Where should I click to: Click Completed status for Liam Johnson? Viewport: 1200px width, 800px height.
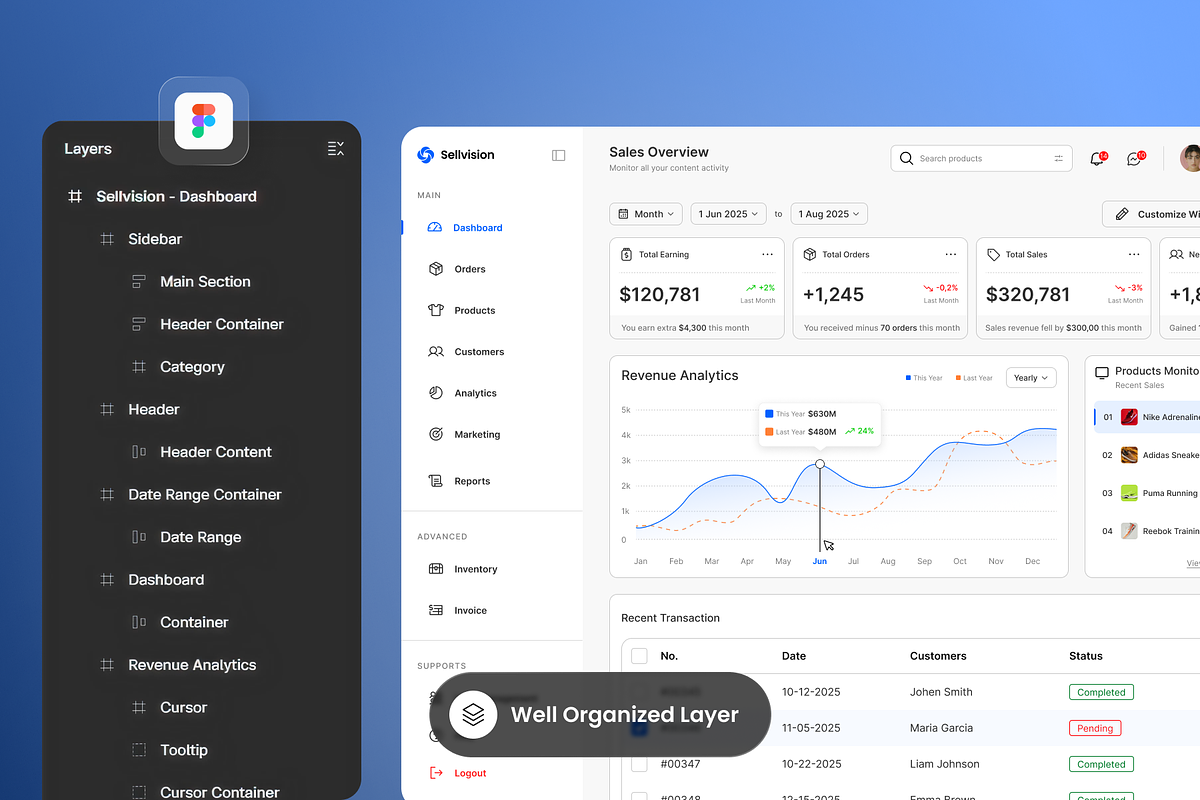click(1101, 764)
